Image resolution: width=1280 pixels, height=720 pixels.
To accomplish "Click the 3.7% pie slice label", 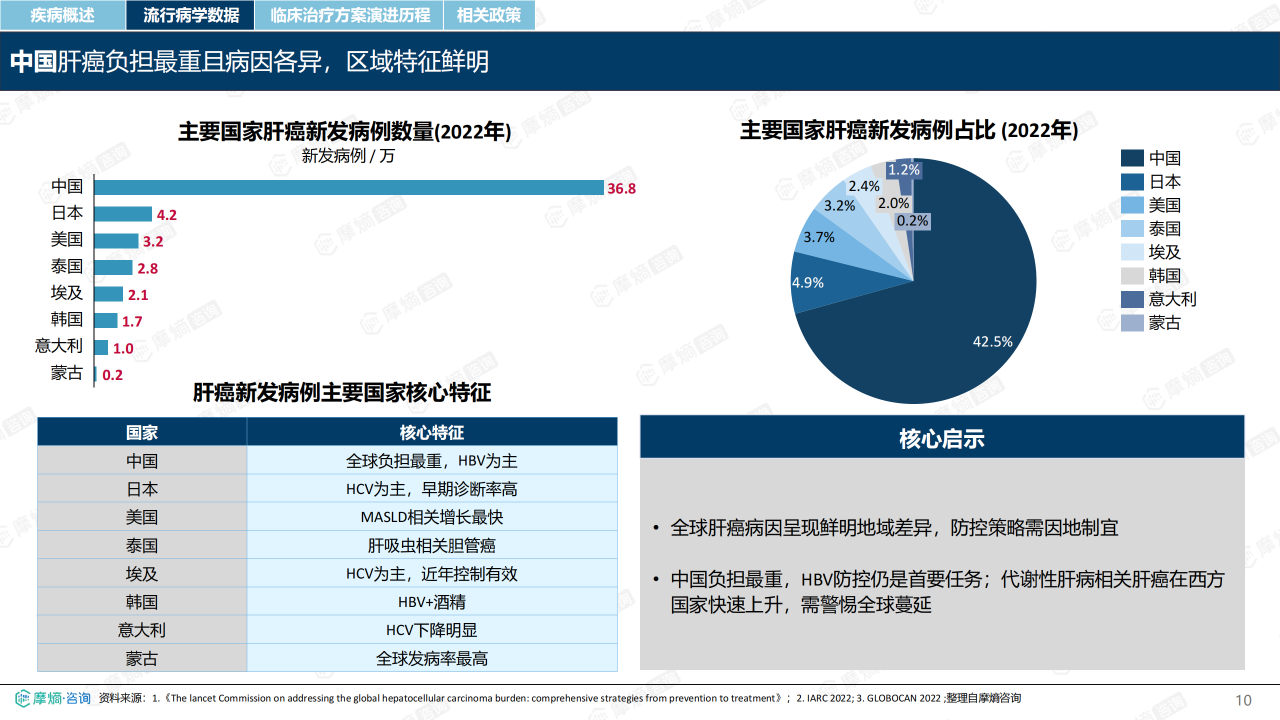I will click(819, 238).
